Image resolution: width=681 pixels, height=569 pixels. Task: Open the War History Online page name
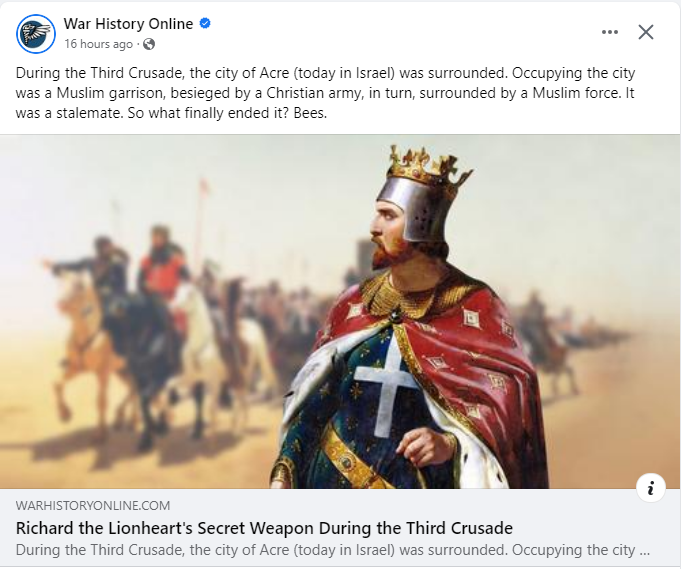tap(128, 23)
